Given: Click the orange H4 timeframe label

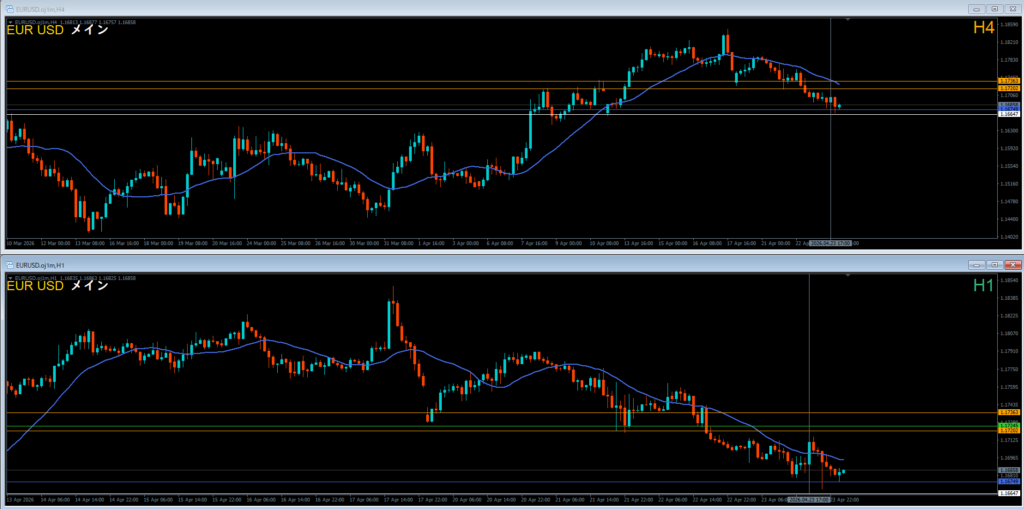Looking at the screenshot, I should click(983, 29).
